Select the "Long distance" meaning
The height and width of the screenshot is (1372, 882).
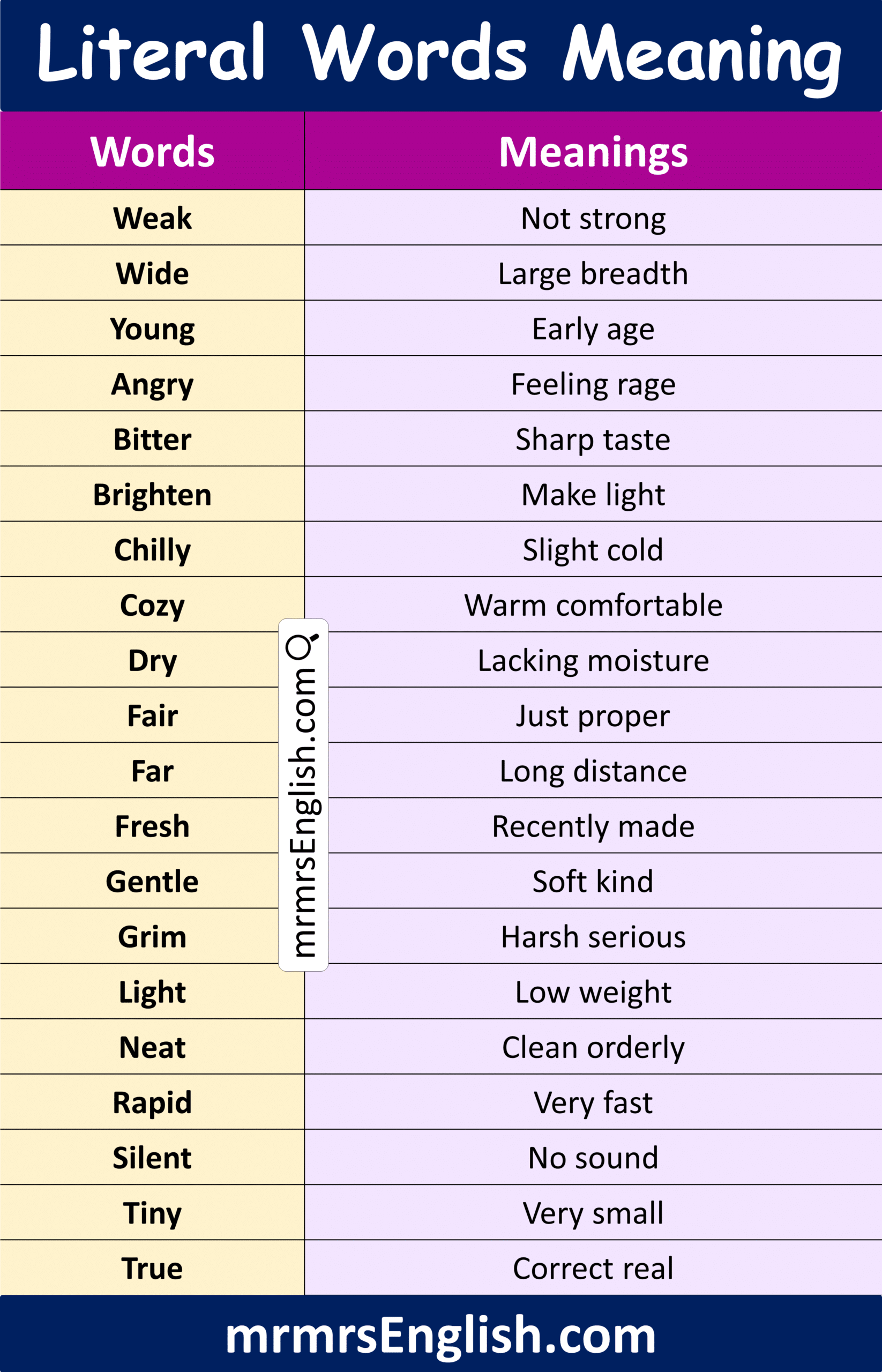pos(593,771)
